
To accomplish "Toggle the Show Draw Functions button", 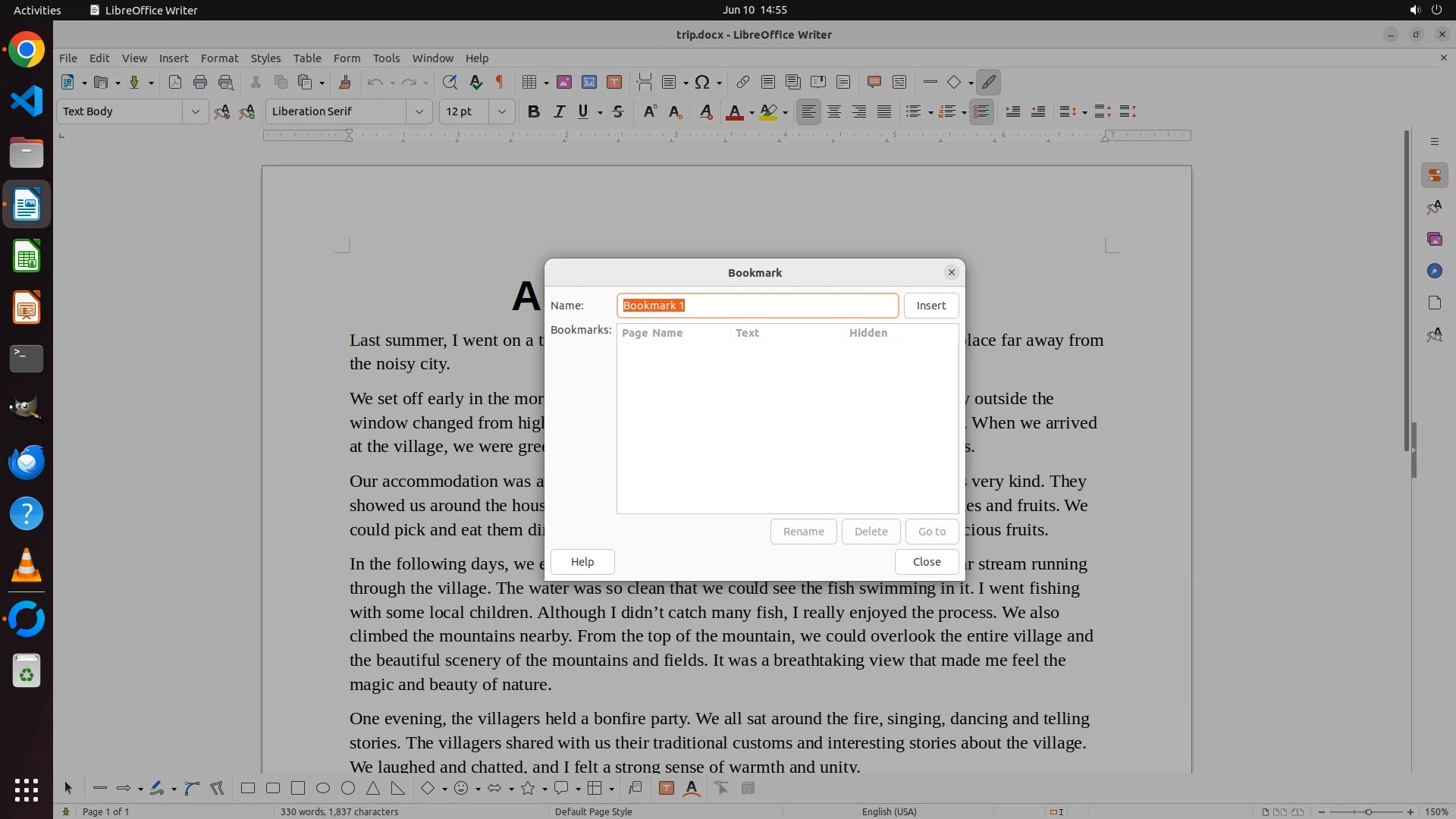I will [988, 82].
